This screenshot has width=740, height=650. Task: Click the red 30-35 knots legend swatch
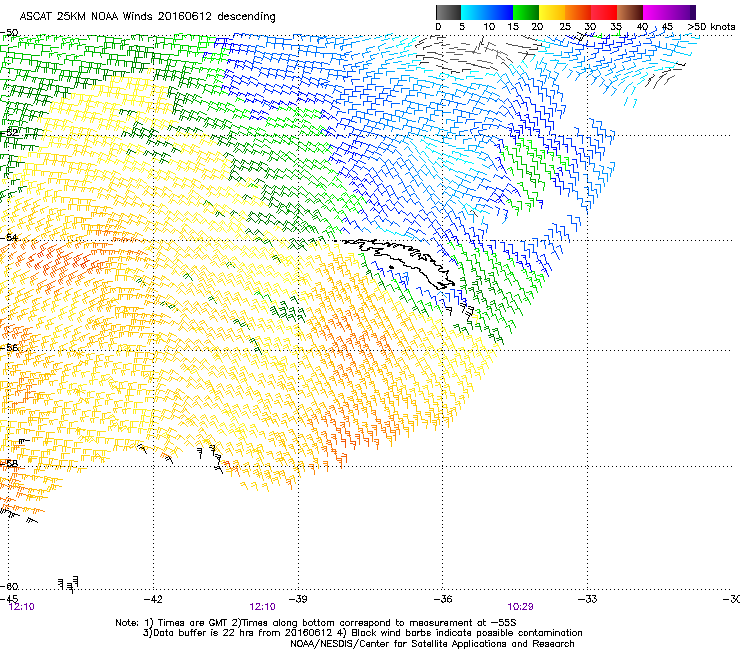[604, 12]
